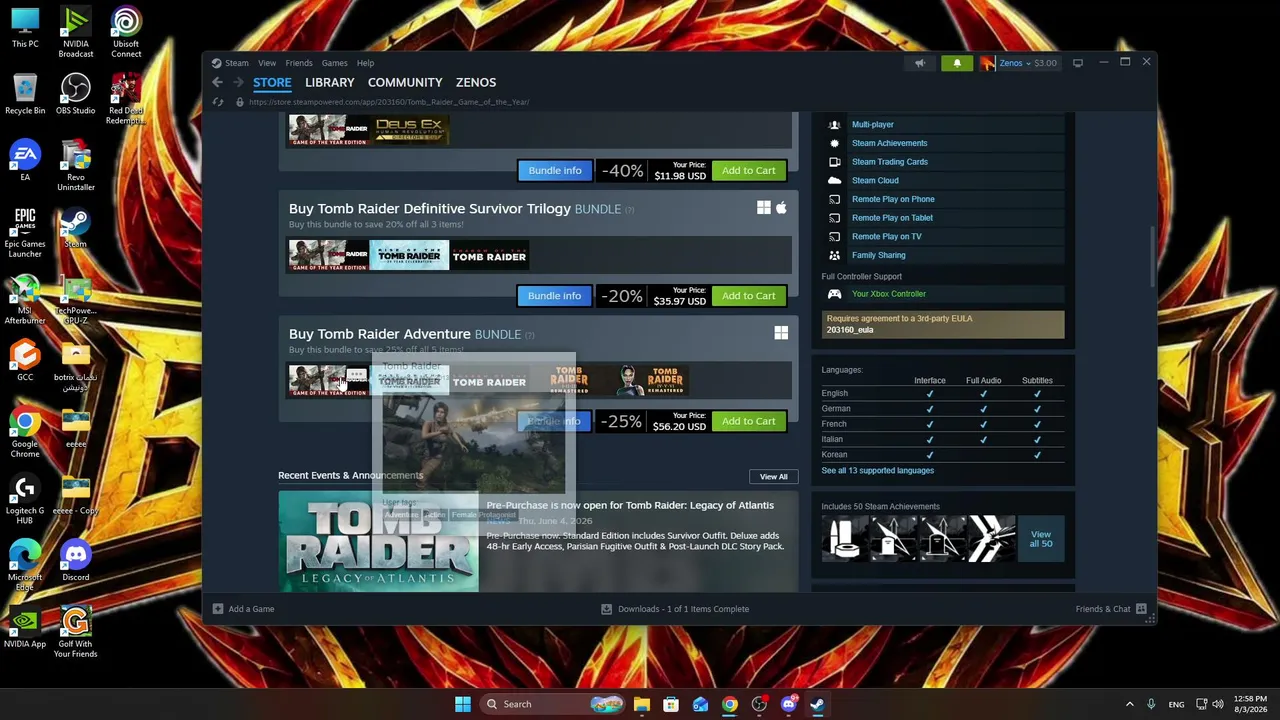Viewport: 1280px width, 720px height.
Task: View all 50 Steam achievements
Action: click(x=1041, y=538)
